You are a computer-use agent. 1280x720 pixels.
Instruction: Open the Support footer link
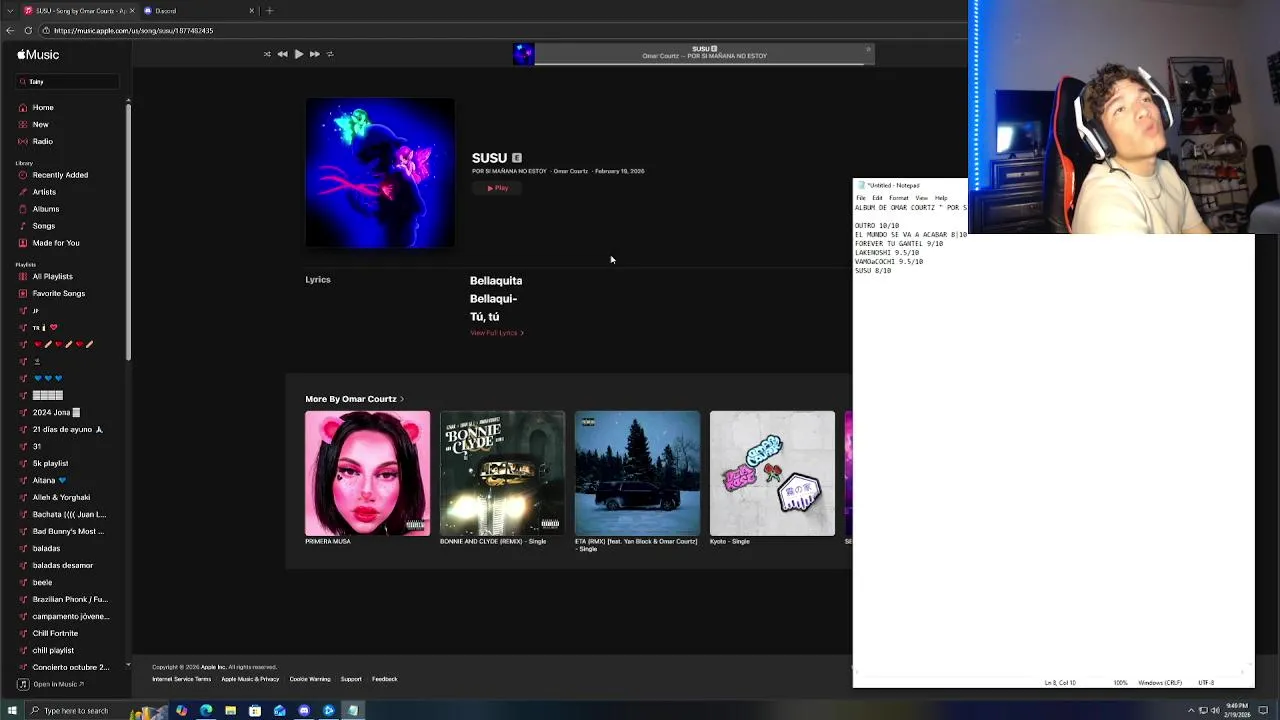pos(351,679)
